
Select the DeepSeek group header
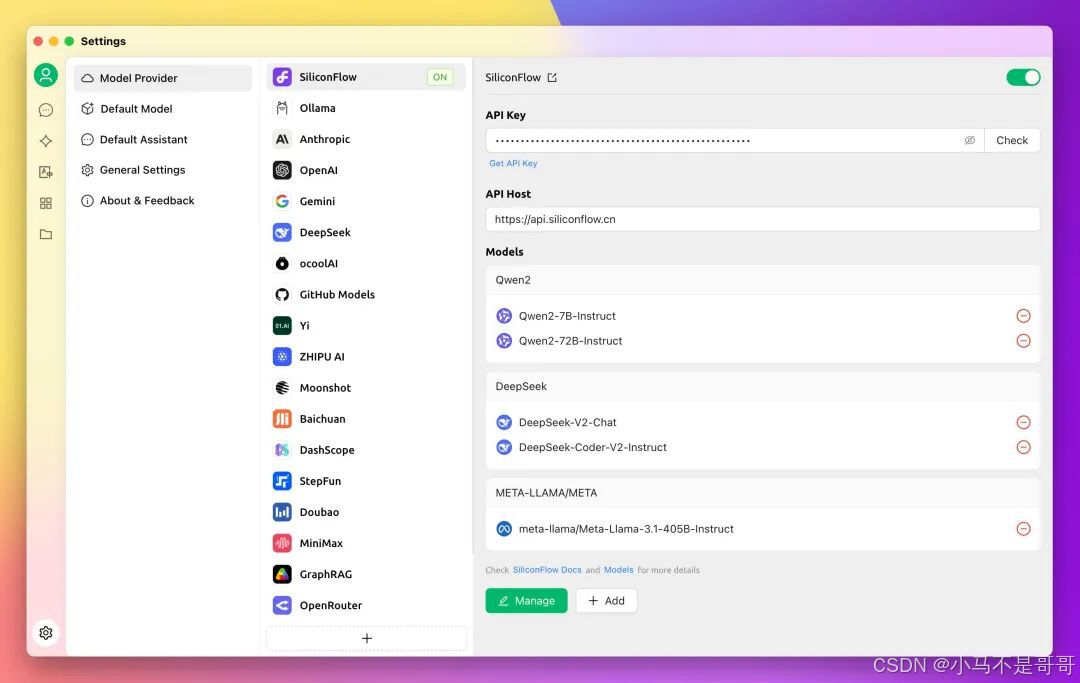click(762, 386)
